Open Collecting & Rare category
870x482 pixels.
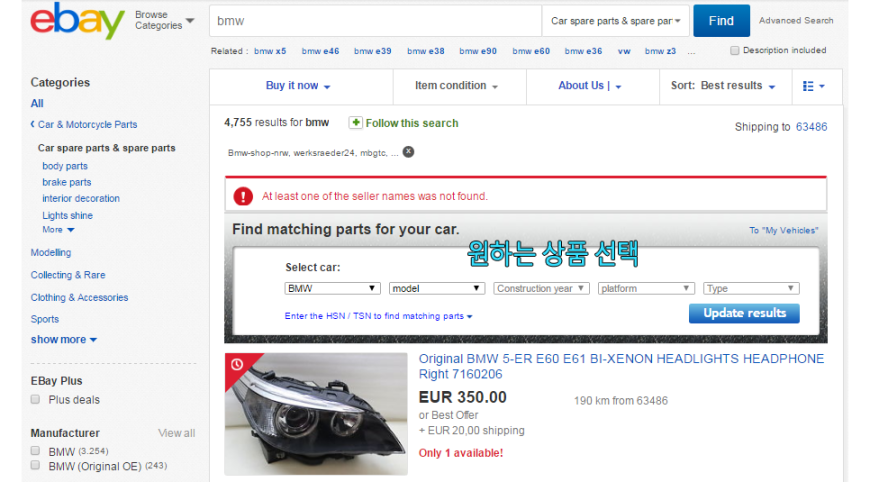pyautogui.click(x=68, y=275)
